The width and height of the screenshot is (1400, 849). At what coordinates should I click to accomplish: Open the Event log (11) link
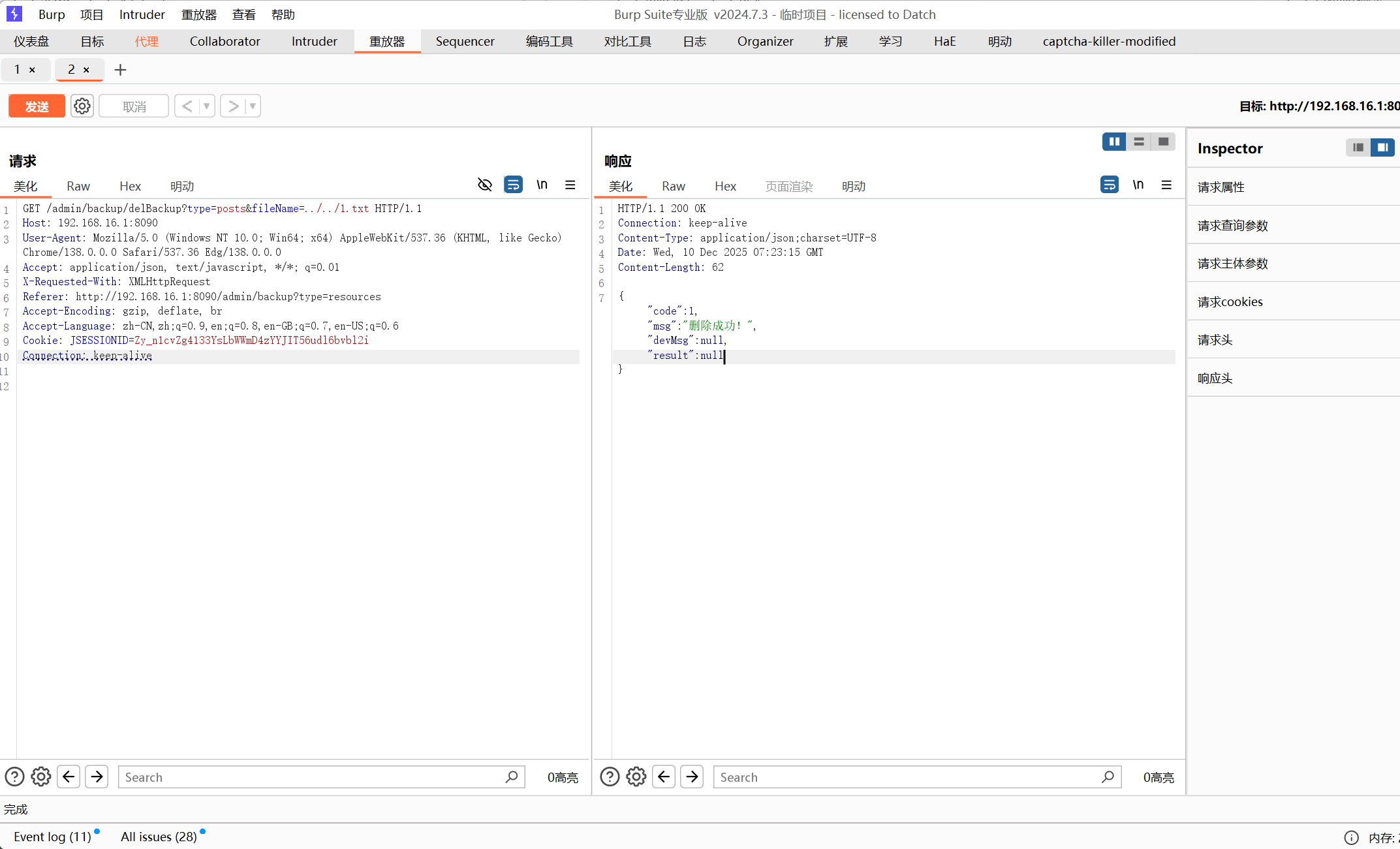[x=52, y=837]
